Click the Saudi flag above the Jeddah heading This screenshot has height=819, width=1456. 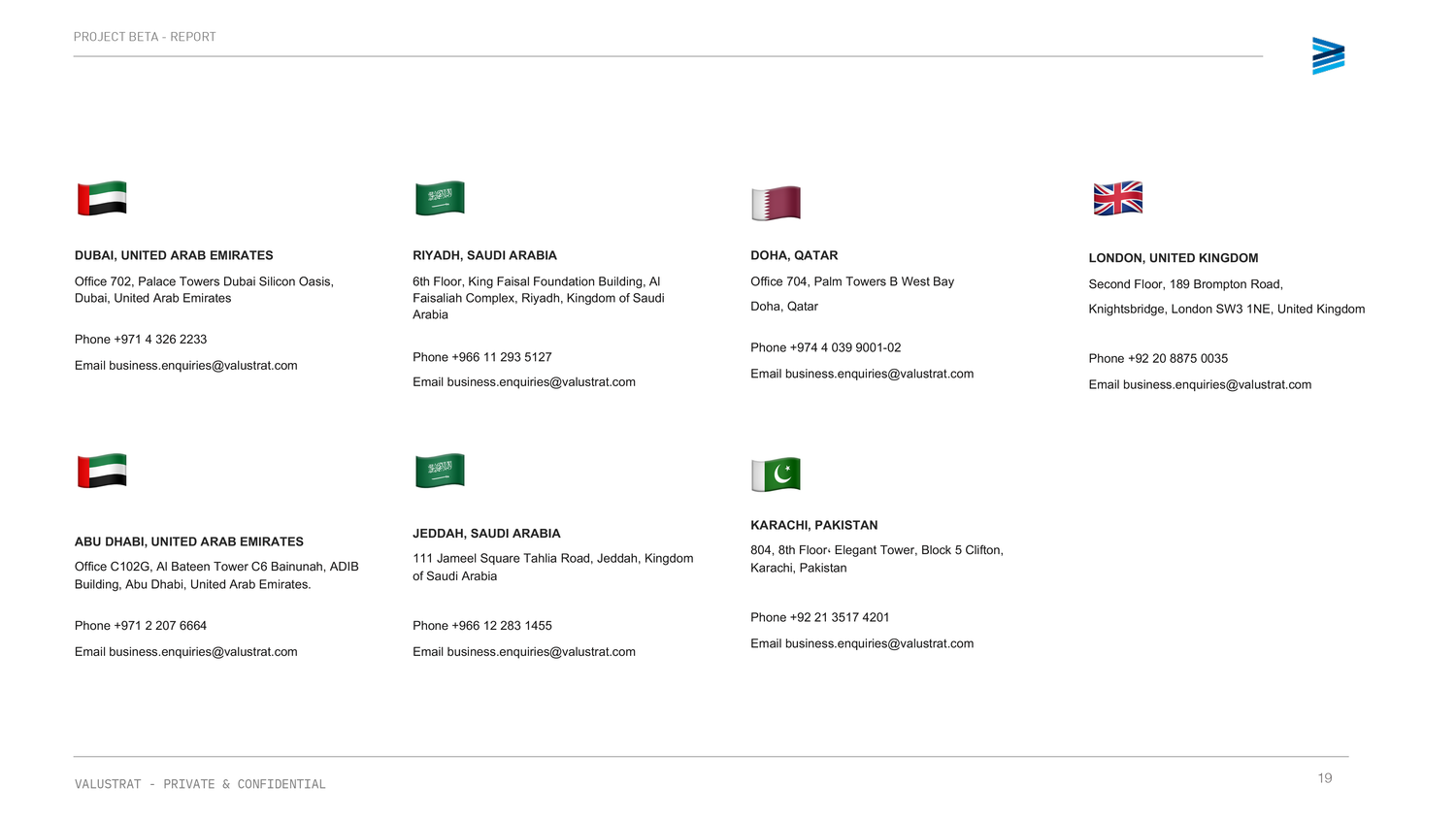(x=440, y=471)
